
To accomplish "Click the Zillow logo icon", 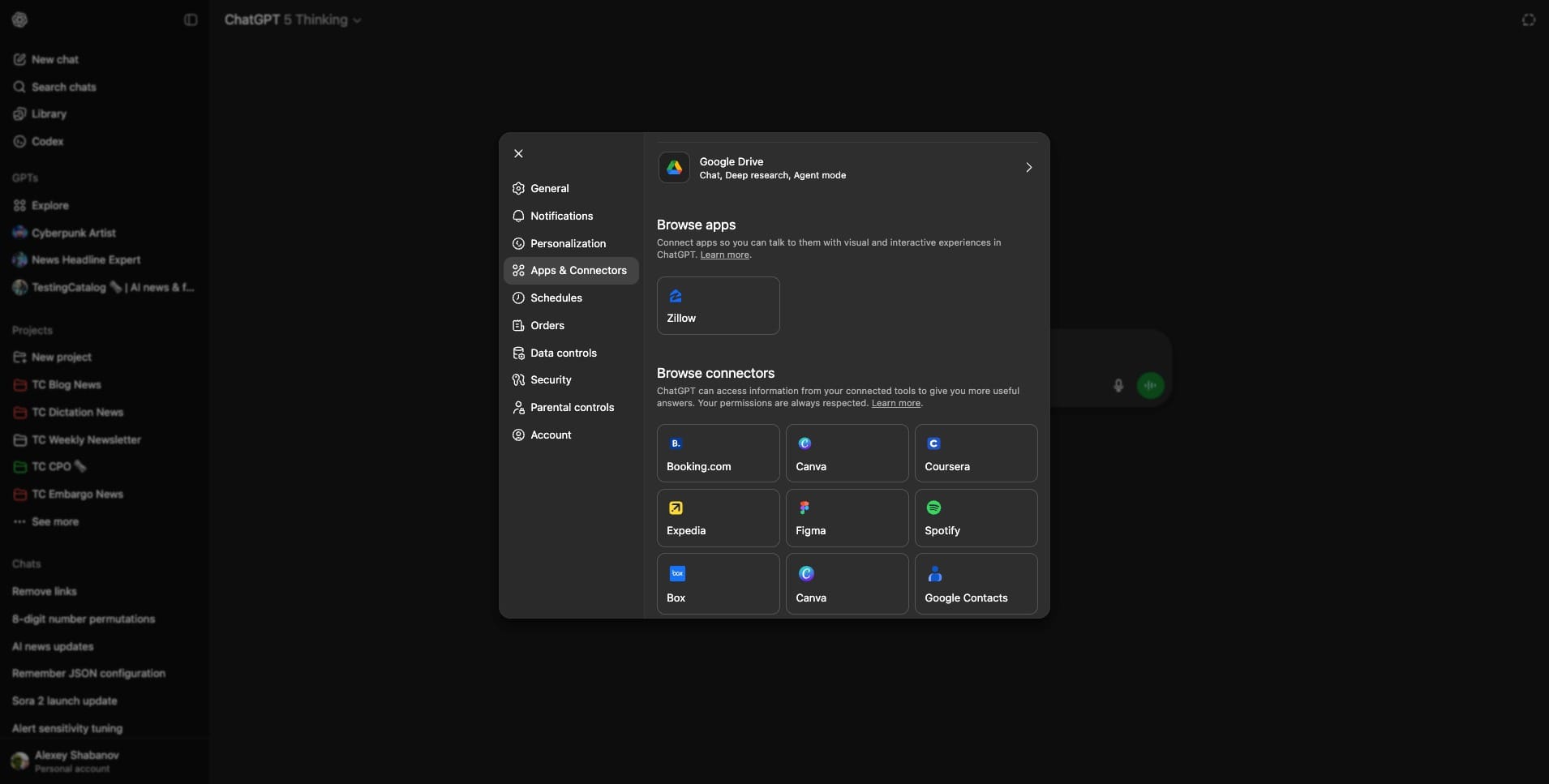I will click(x=676, y=296).
